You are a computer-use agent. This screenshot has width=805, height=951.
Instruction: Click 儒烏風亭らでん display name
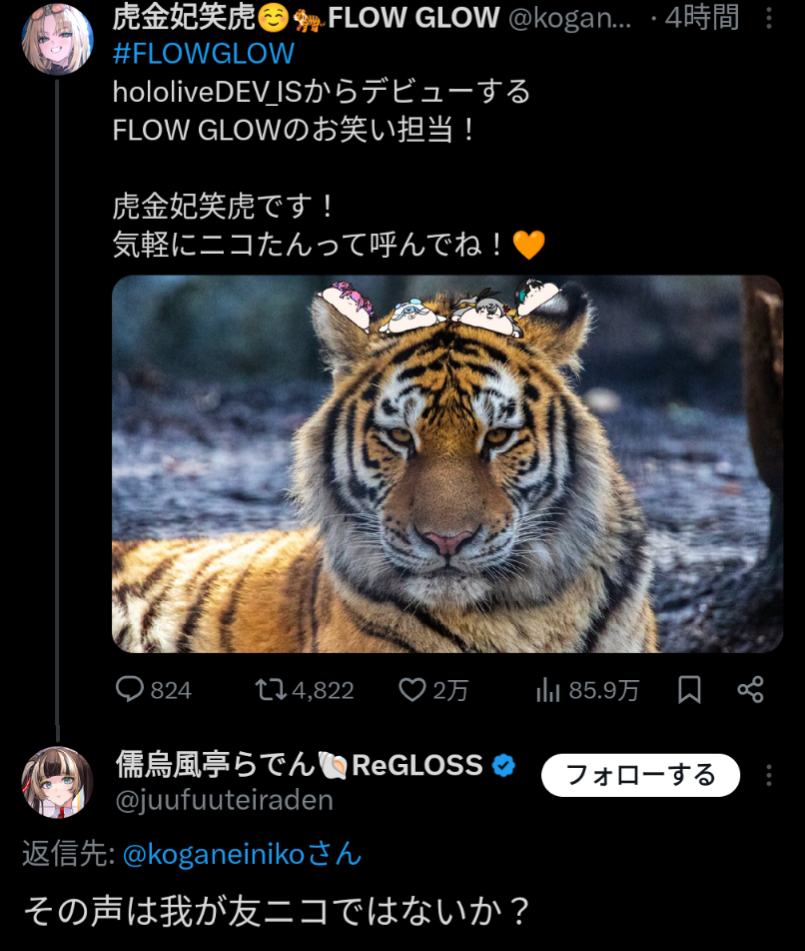coord(215,766)
